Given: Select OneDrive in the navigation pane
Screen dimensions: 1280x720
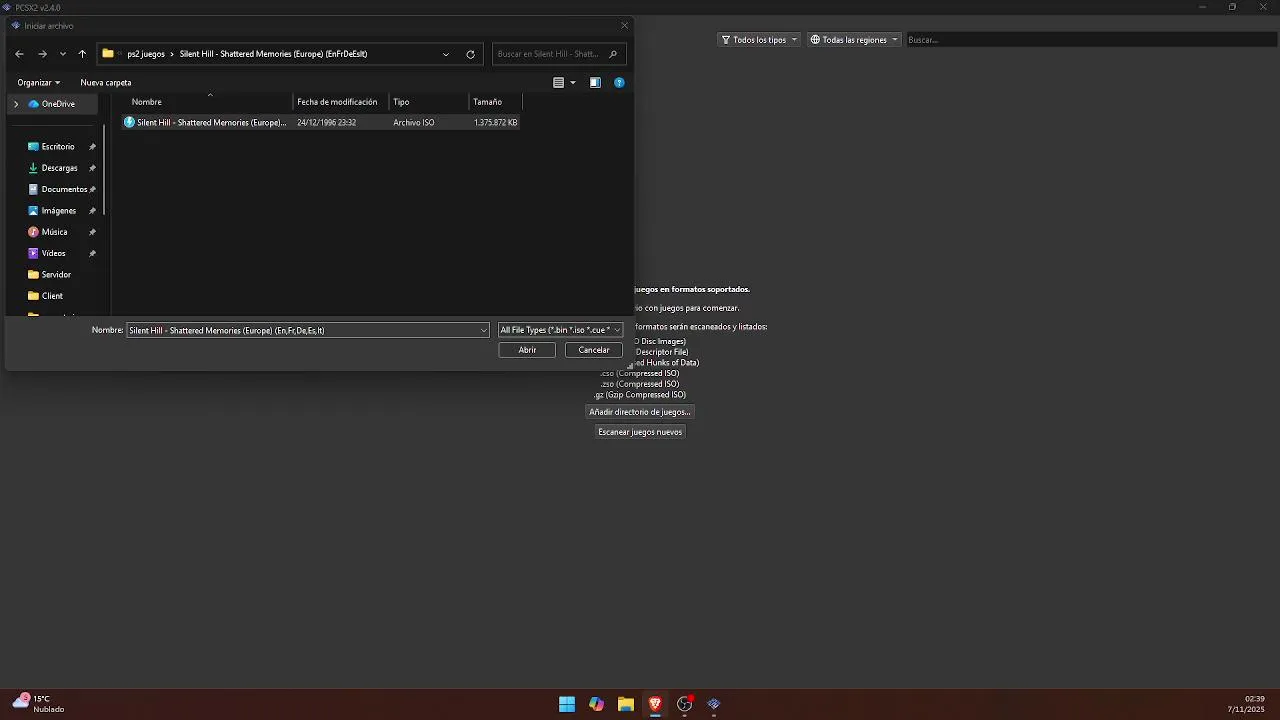Looking at the screenshot, I should point(58,104).
